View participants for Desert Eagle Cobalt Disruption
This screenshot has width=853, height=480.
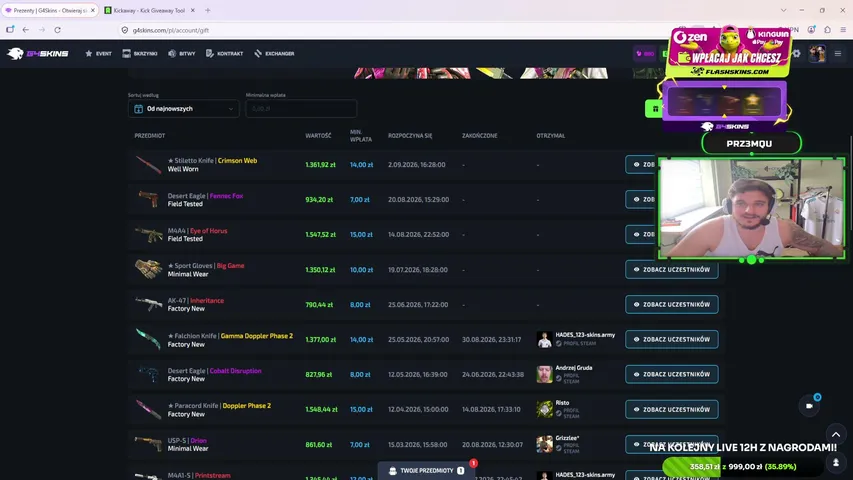point(671,374)
